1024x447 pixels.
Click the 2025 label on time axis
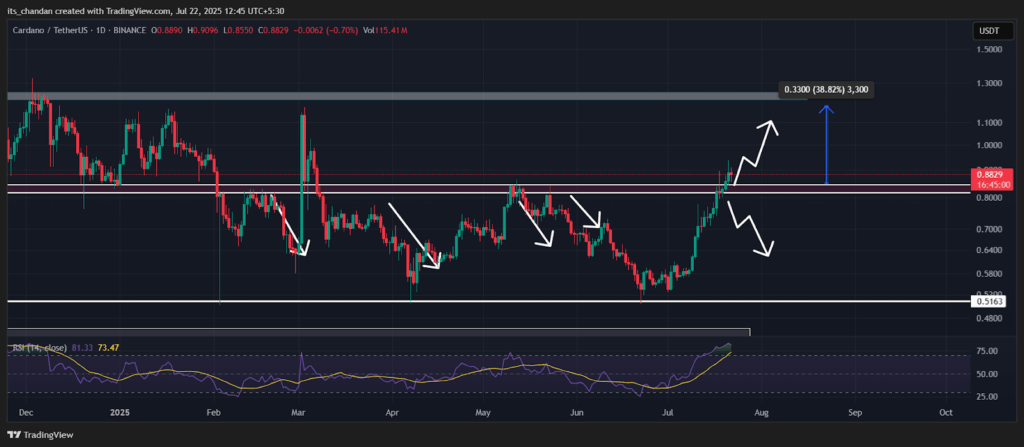(x=120, y=413)
